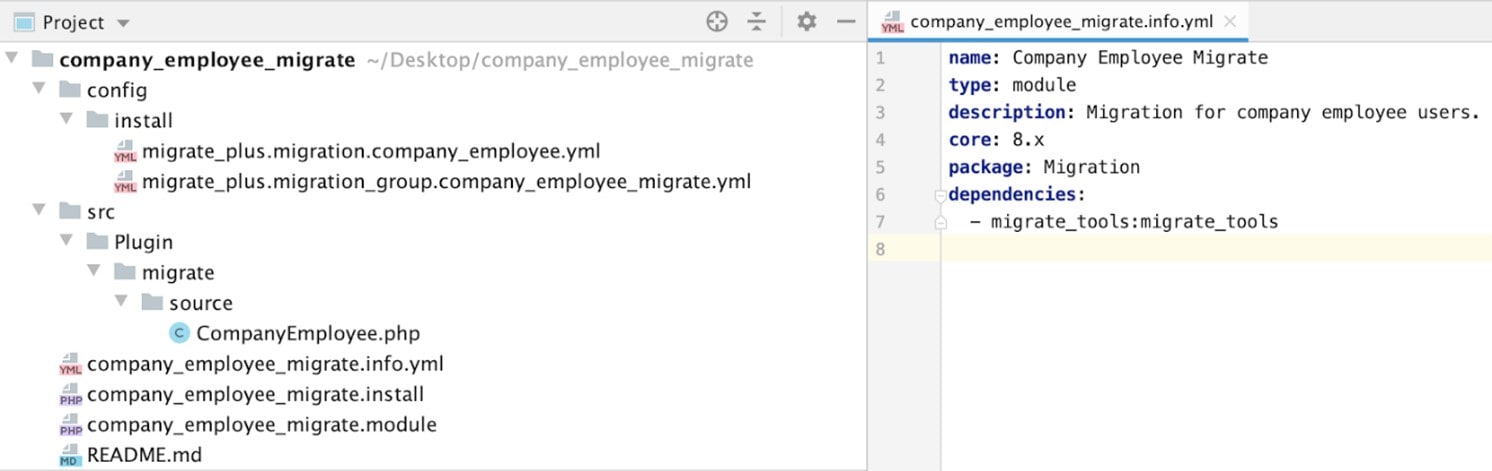Open the Project view dropdown
The height and width of the screenshot is (471, 1492).
[123, 22]
